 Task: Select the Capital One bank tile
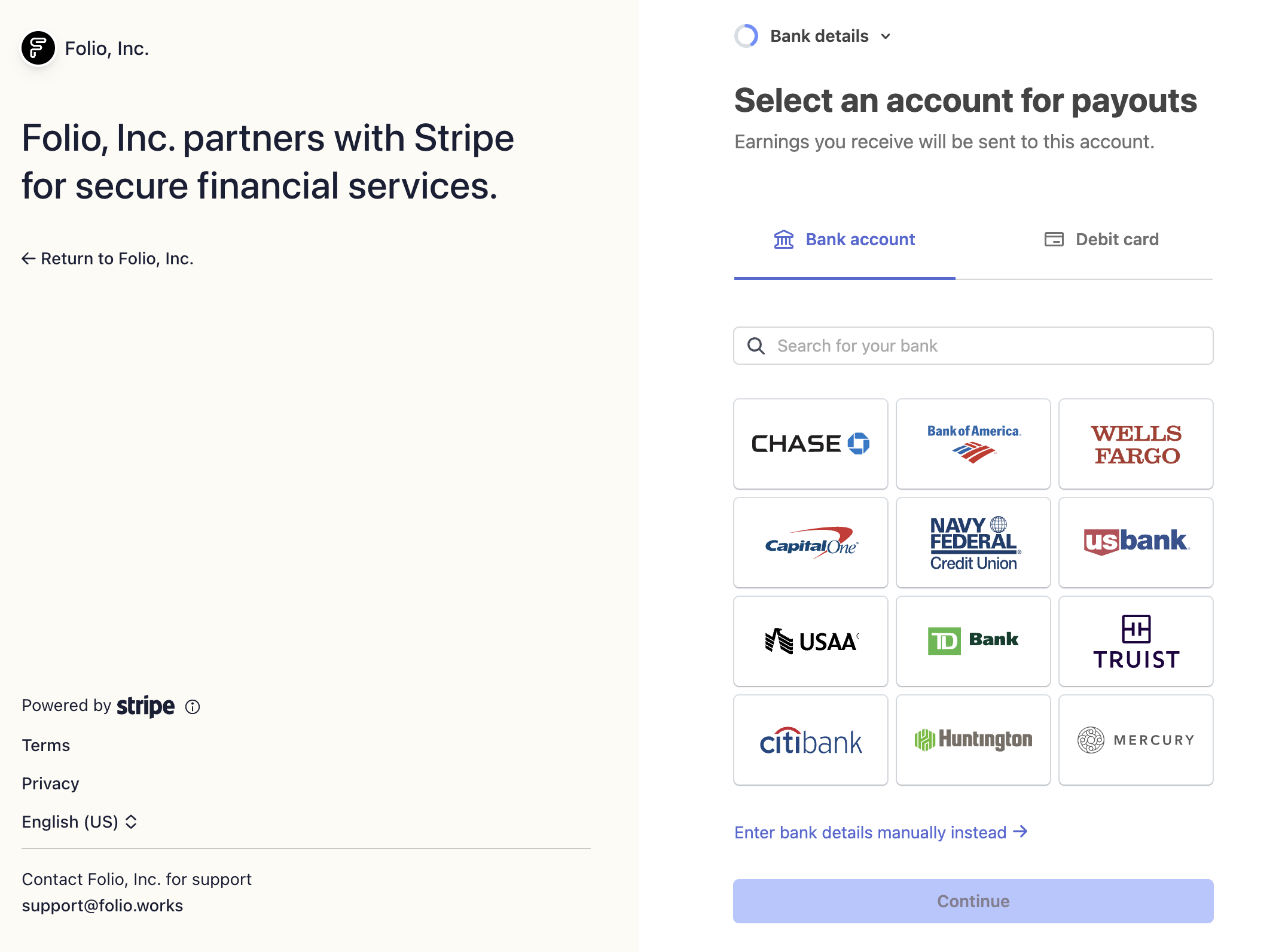[x=810, y=542]
